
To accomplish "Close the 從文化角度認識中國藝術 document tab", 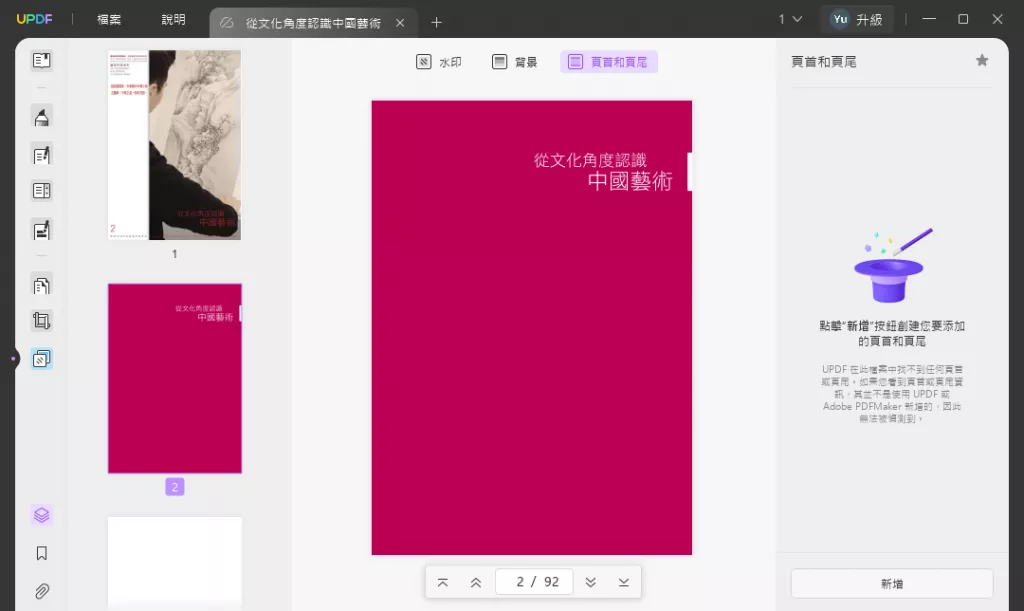I will point(400,23).
